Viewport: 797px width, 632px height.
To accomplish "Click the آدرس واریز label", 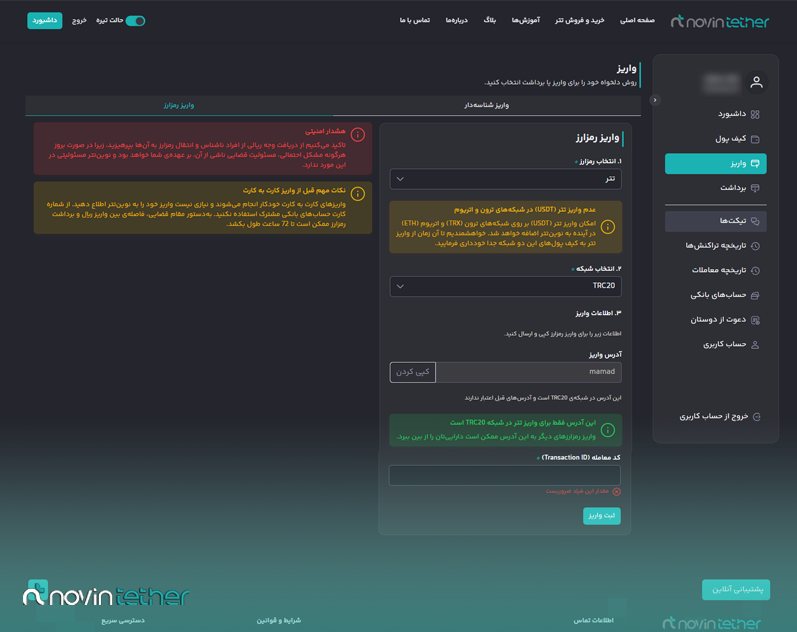I will [605, 354].
